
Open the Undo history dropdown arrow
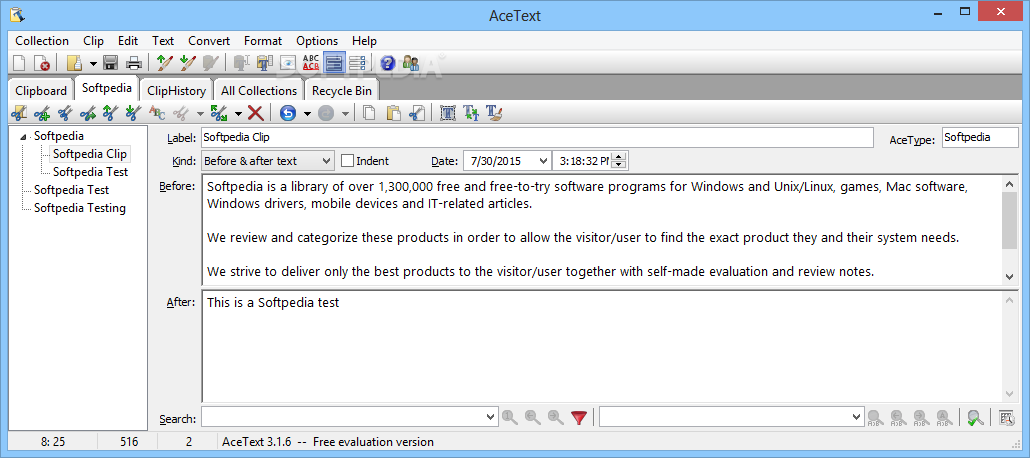[307, 114]
